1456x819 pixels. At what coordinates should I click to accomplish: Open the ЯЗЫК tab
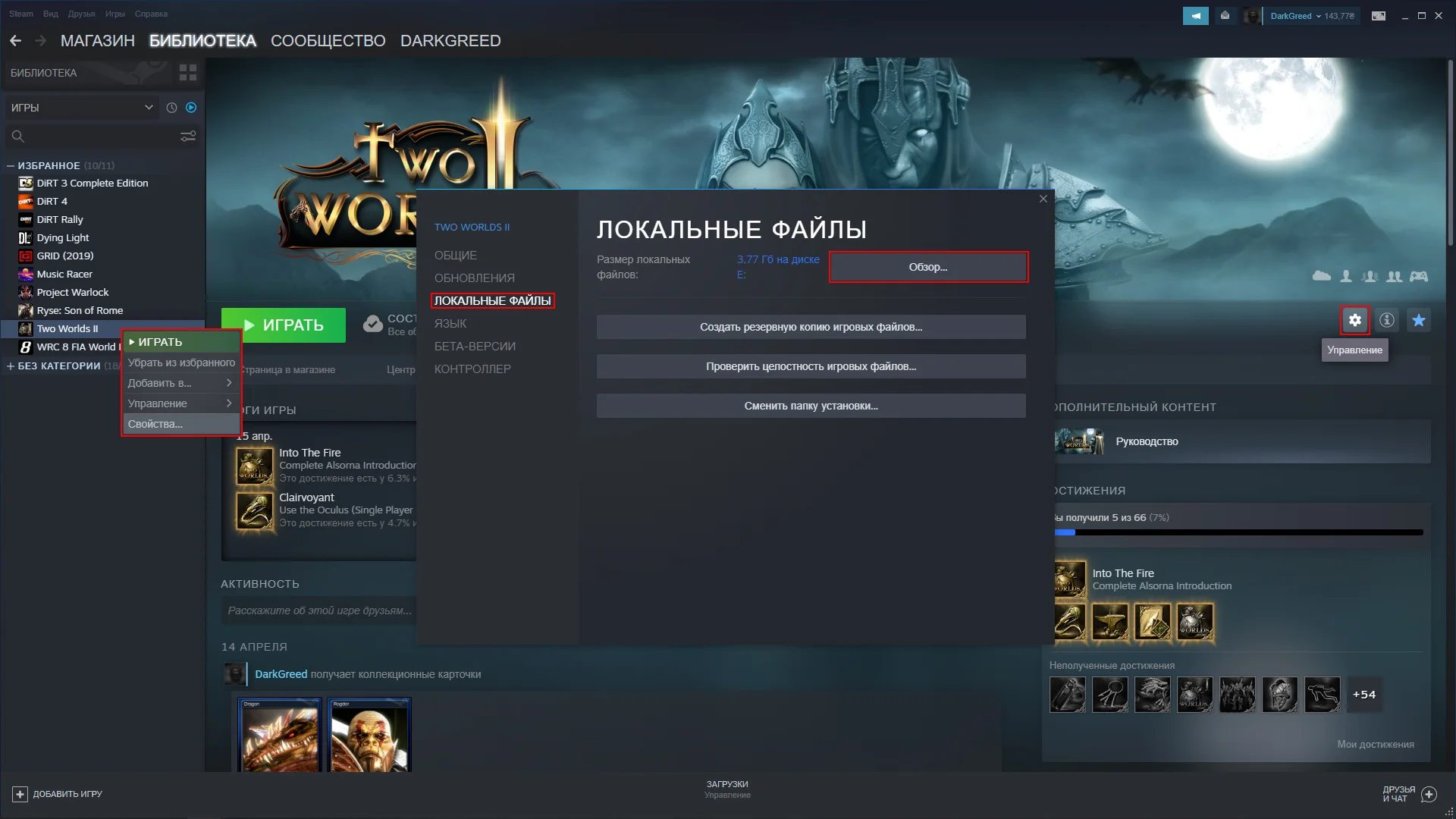[x=450, y=324]
